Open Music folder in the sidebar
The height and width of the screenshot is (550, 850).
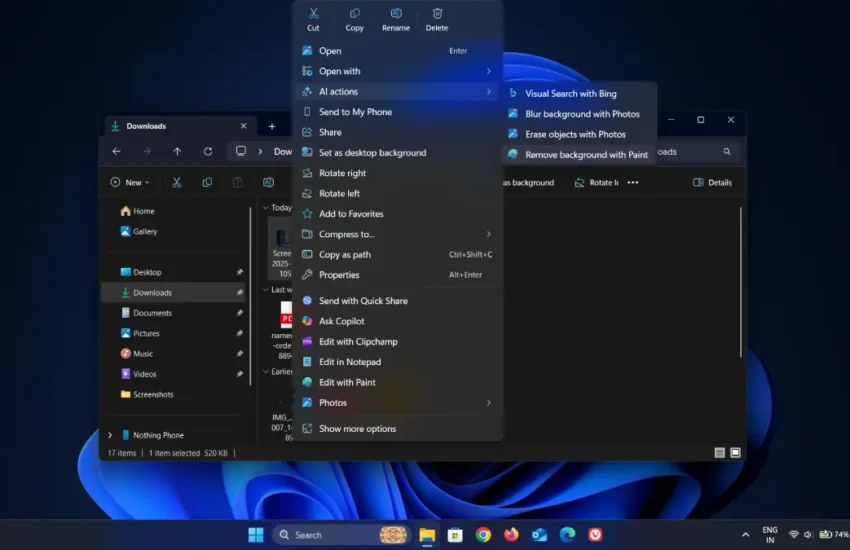click(x=173, y=353)
